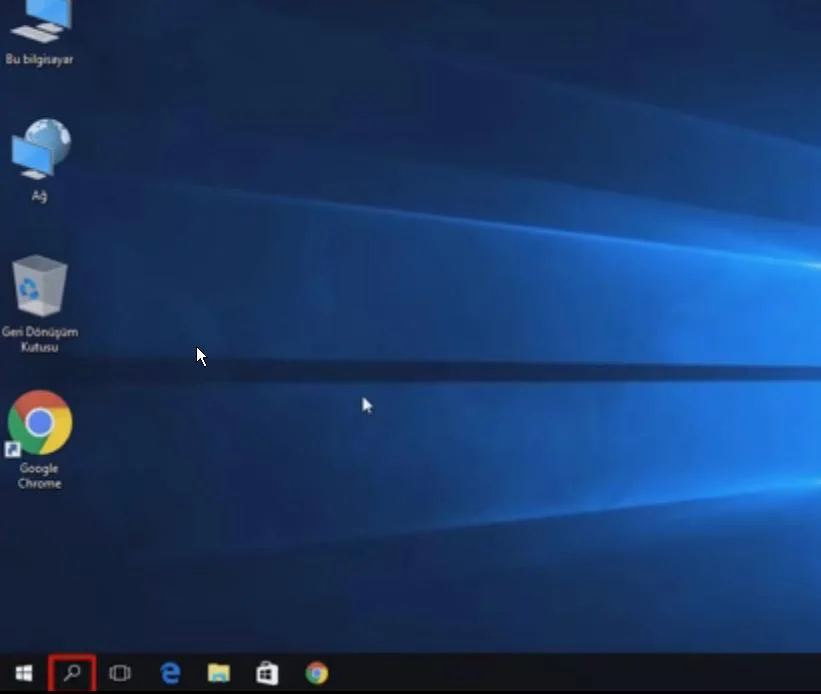Open Microsoft Store from the taskbar
This screenshot has width=821, height=694.
pos(267,673)
